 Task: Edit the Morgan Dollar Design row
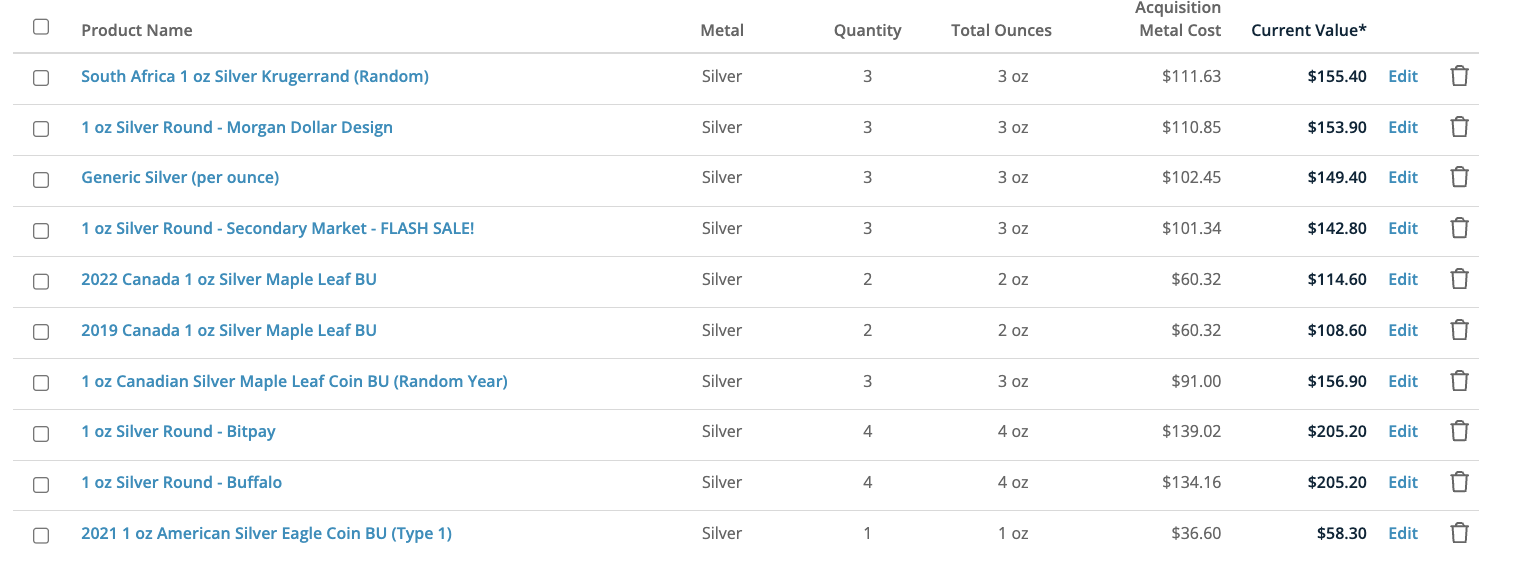click(x=1402, y=127)
